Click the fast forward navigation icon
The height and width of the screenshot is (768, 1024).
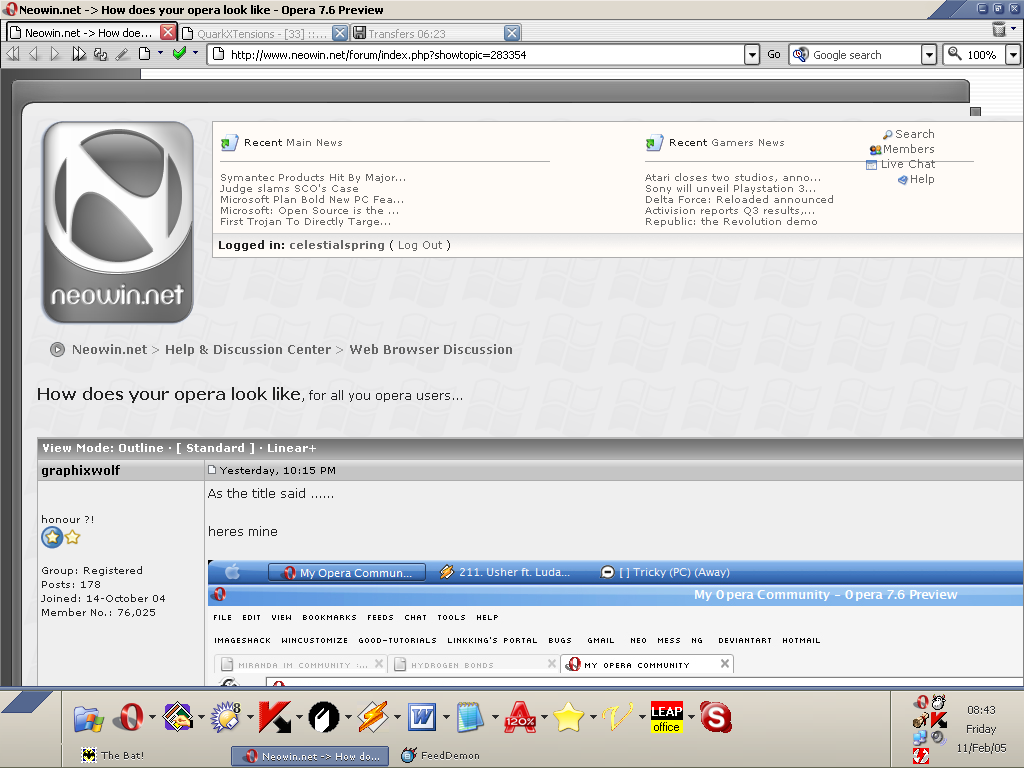79,54
